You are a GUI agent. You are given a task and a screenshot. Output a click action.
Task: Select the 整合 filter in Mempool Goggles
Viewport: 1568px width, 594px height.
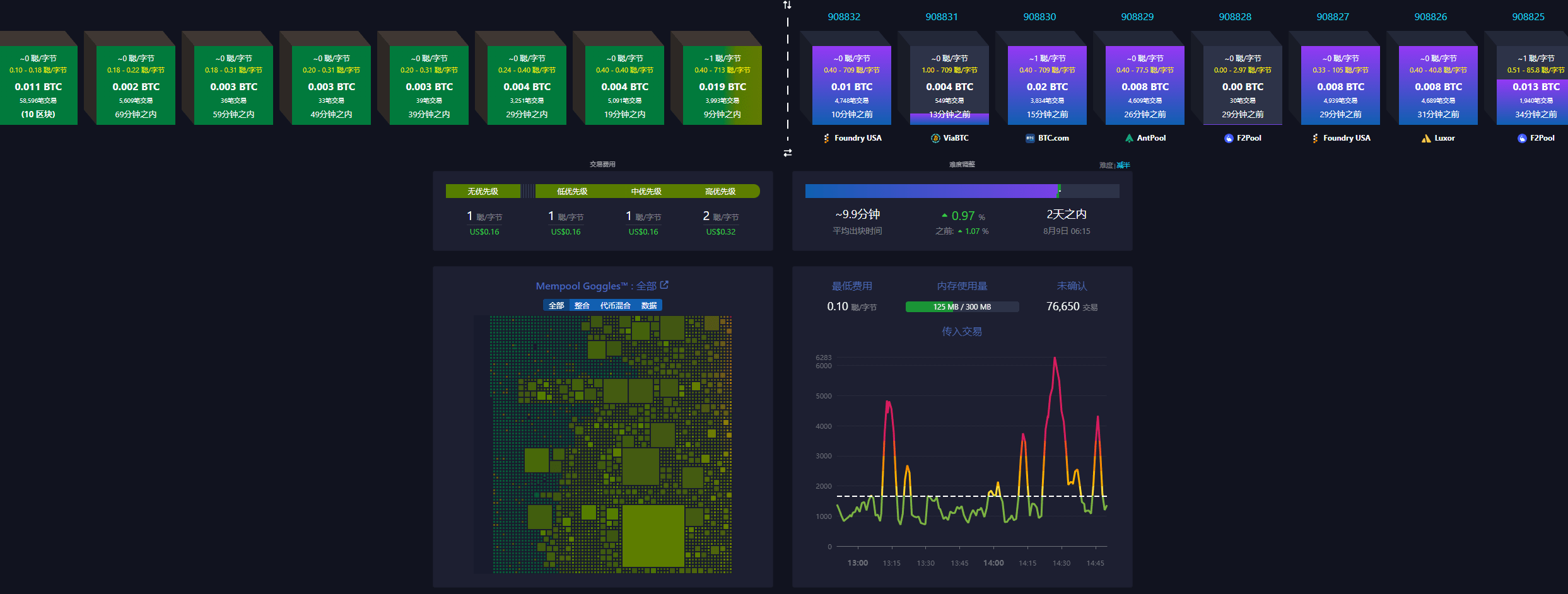[582, 306]
